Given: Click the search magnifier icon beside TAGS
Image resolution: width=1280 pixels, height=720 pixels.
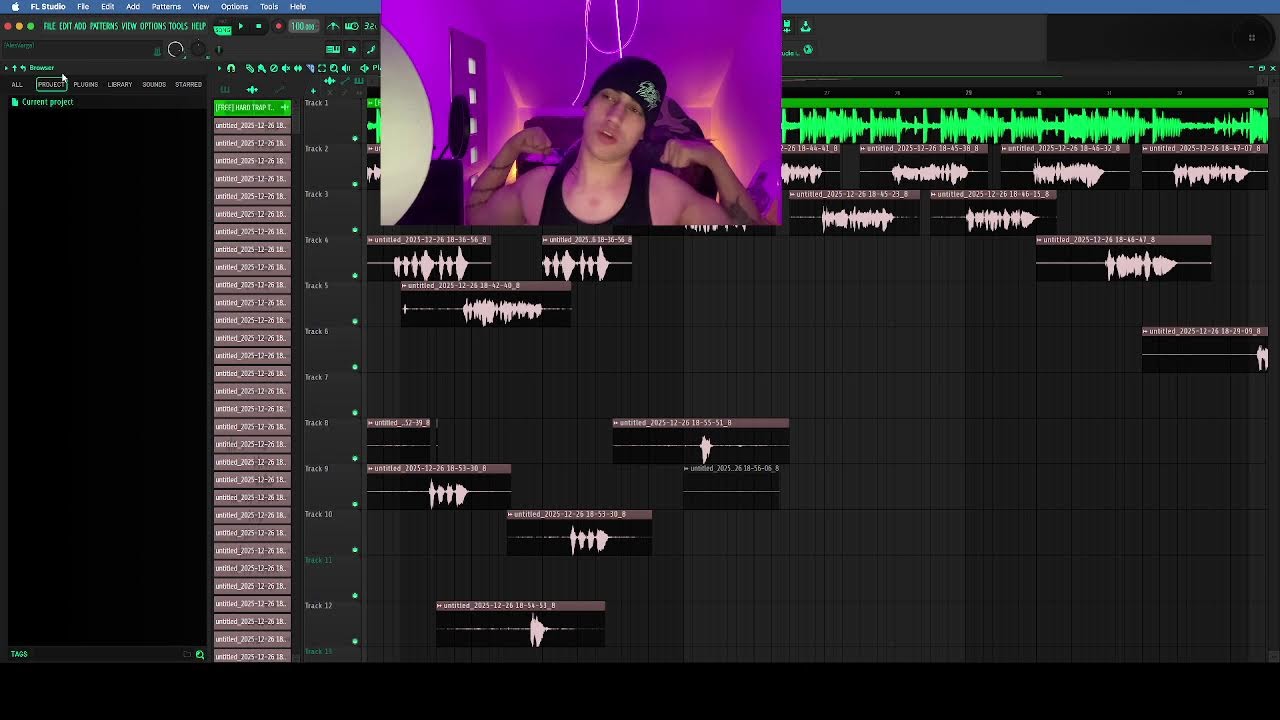Looking at the screenshot, I should coord(200,655).
